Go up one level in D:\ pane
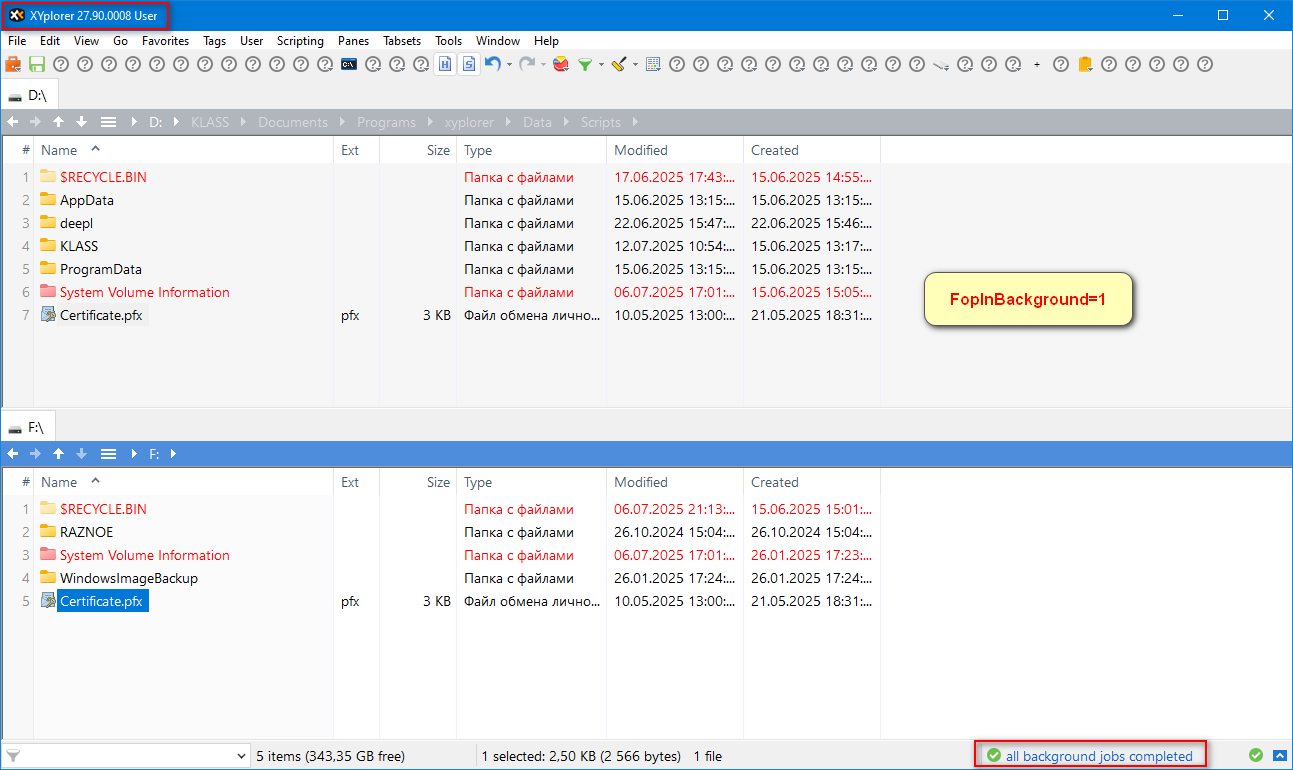 point(58,122)
